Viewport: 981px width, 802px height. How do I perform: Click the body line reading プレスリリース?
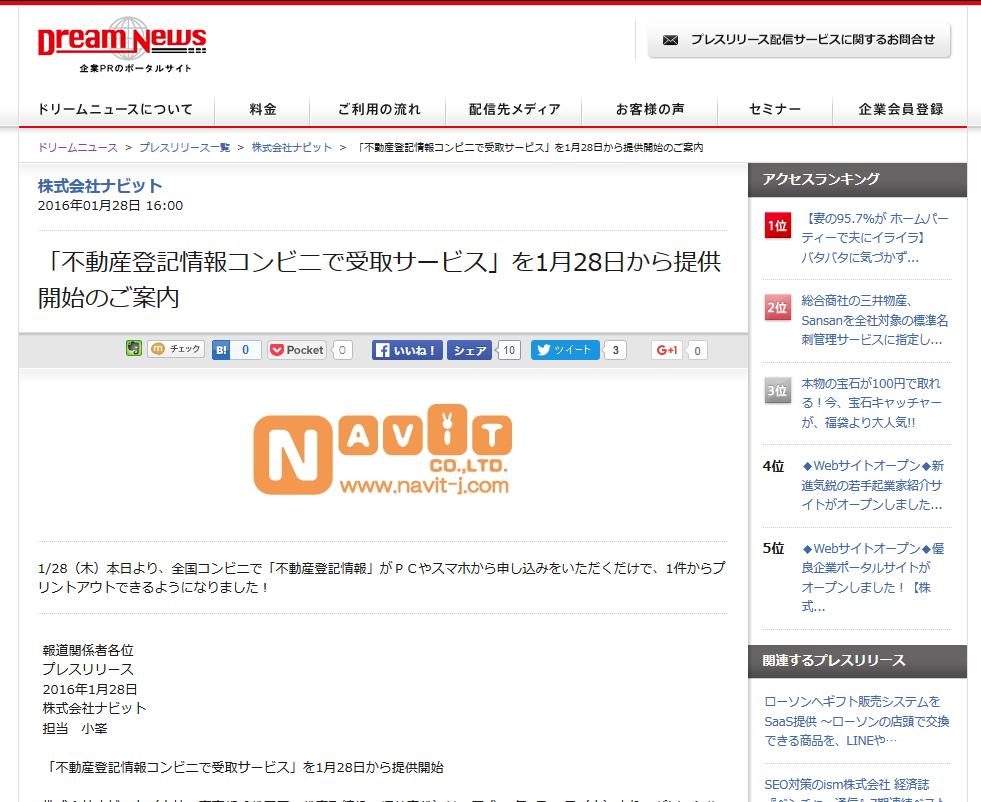coord(88,670)
